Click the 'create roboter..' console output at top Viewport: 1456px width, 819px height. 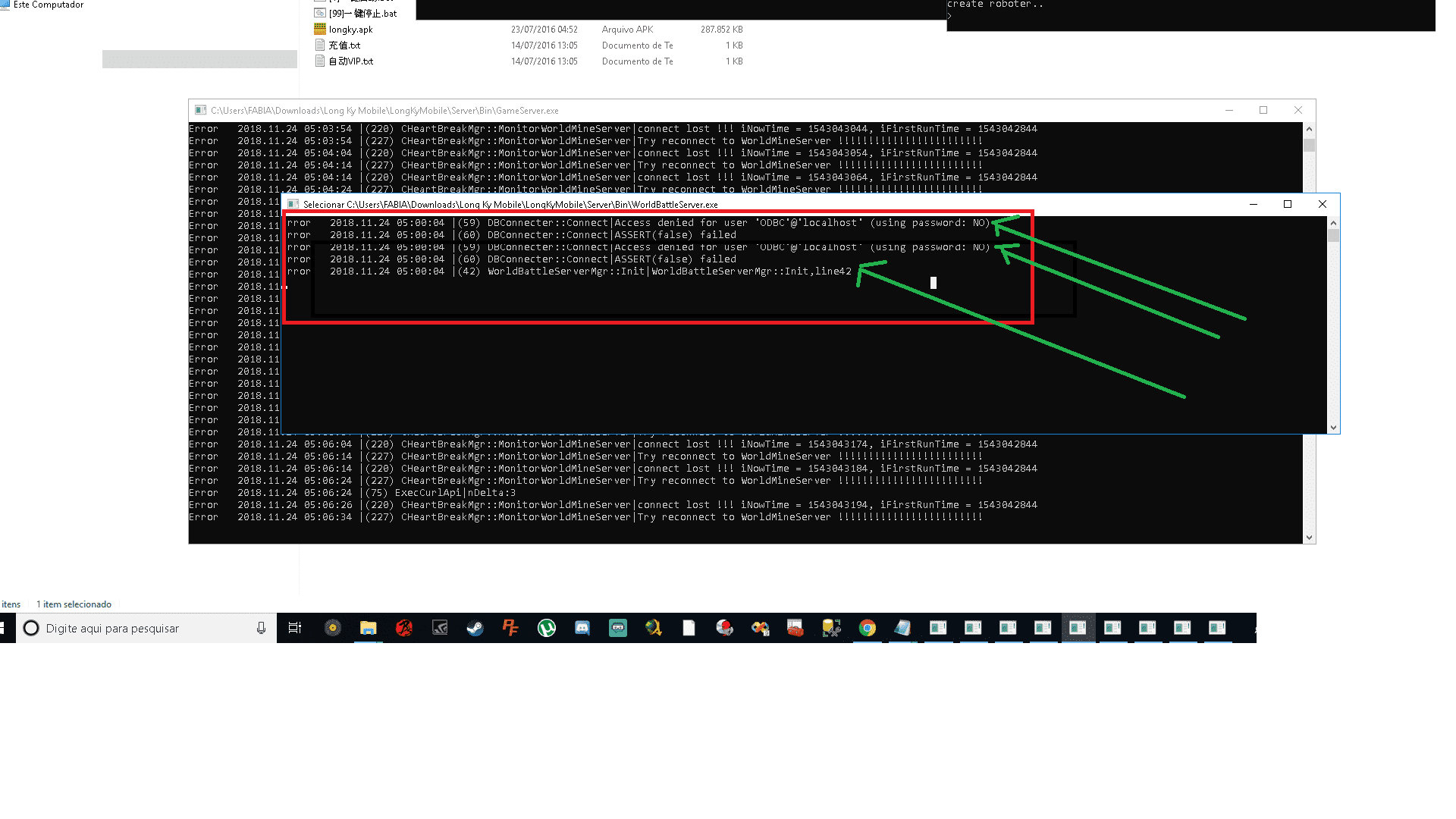pyautogui.click(x=995, y=5)
